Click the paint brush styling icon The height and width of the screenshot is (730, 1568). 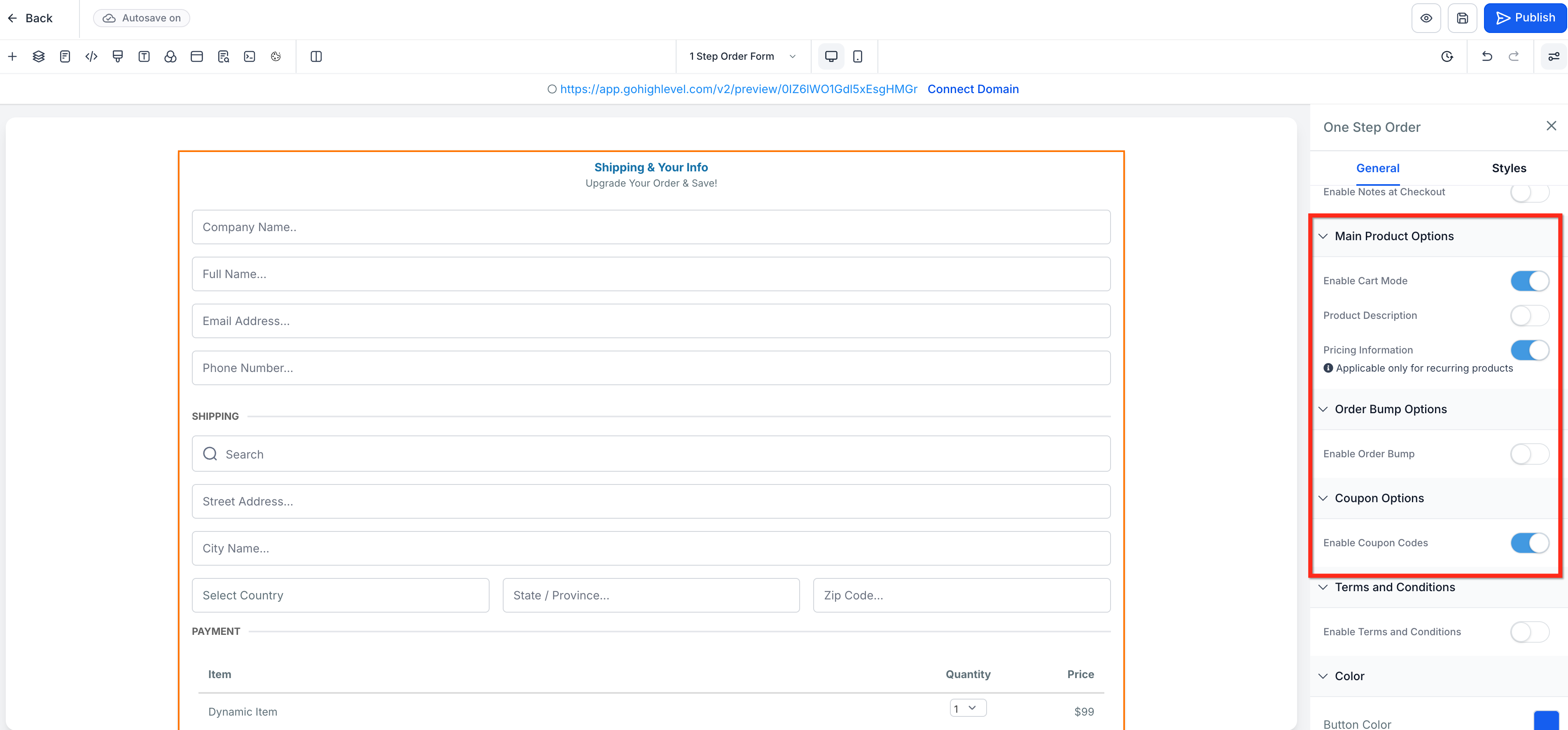pos(117,56)
